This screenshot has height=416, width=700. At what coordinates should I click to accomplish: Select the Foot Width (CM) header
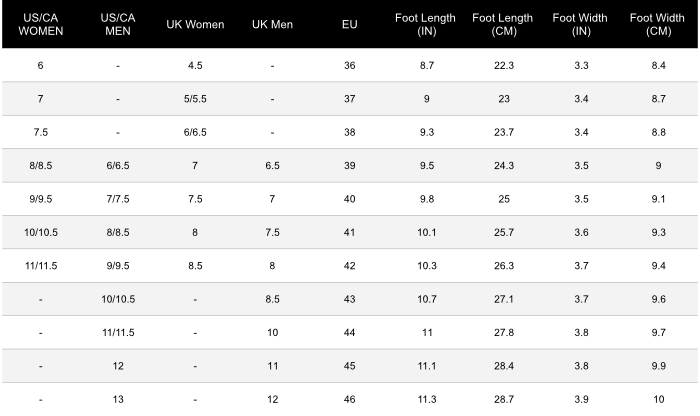658,24
